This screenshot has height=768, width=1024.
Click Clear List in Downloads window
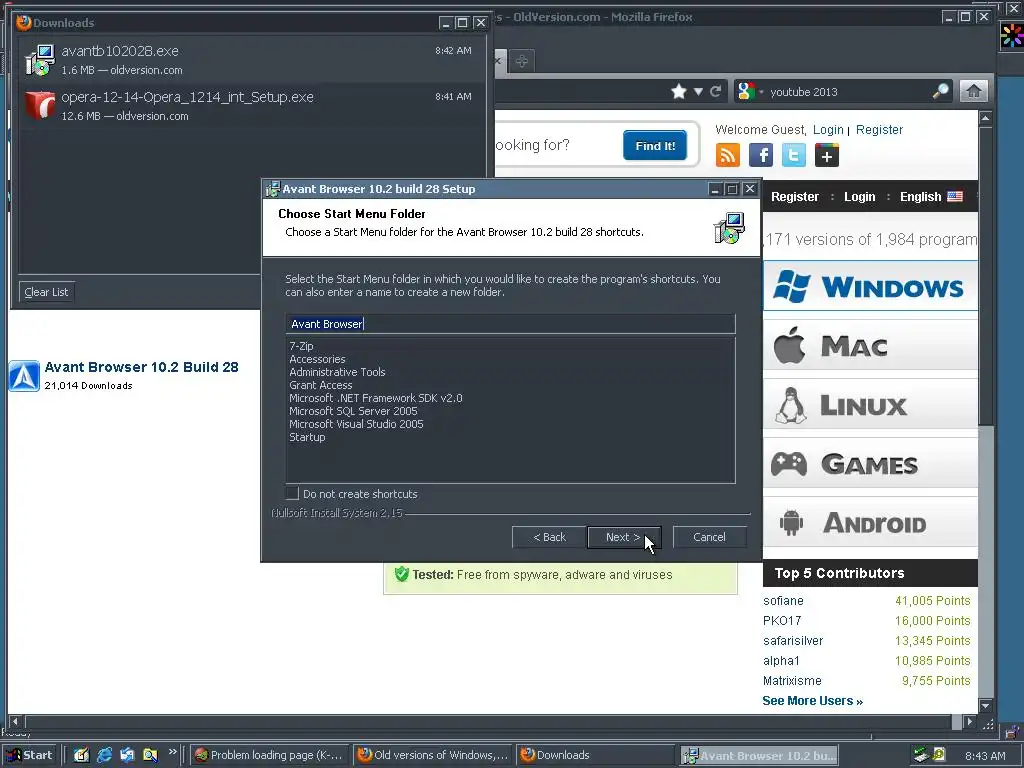[x=46, y=292]
